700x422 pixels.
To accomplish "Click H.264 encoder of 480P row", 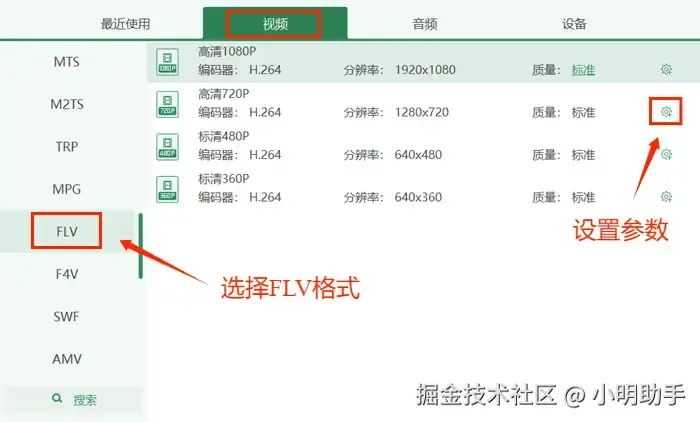I will (265, 155).
